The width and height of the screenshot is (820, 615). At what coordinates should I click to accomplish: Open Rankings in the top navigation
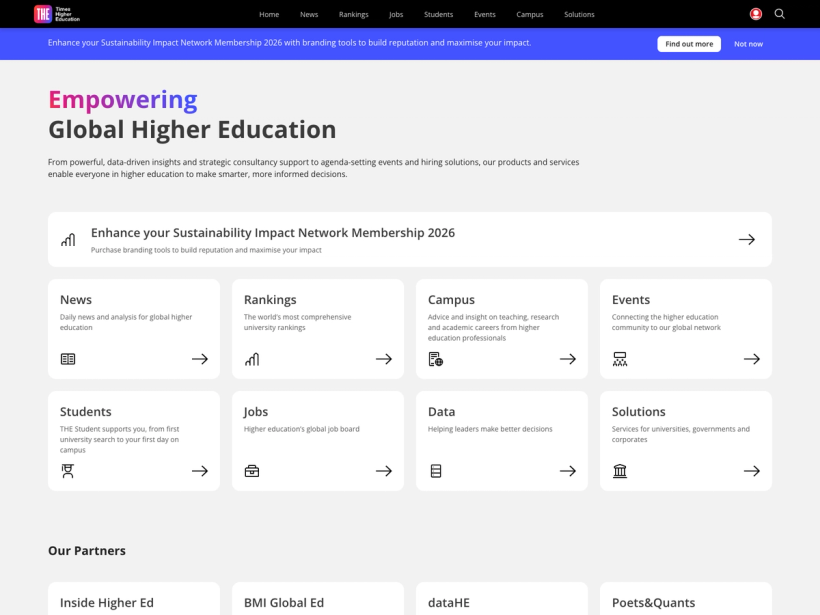[x=354, y=15]
